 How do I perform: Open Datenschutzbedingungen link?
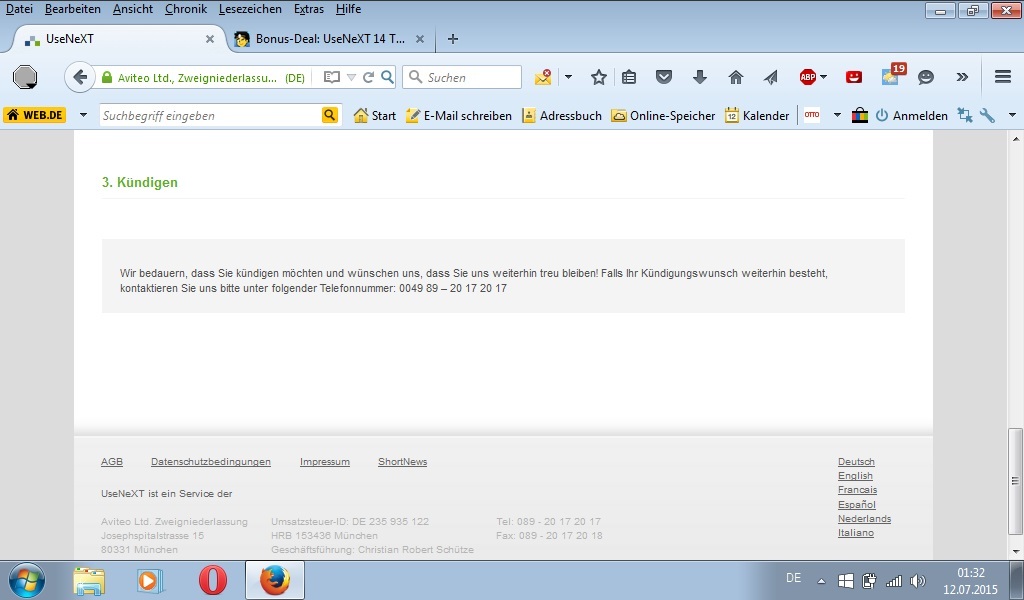click(210, 462)
